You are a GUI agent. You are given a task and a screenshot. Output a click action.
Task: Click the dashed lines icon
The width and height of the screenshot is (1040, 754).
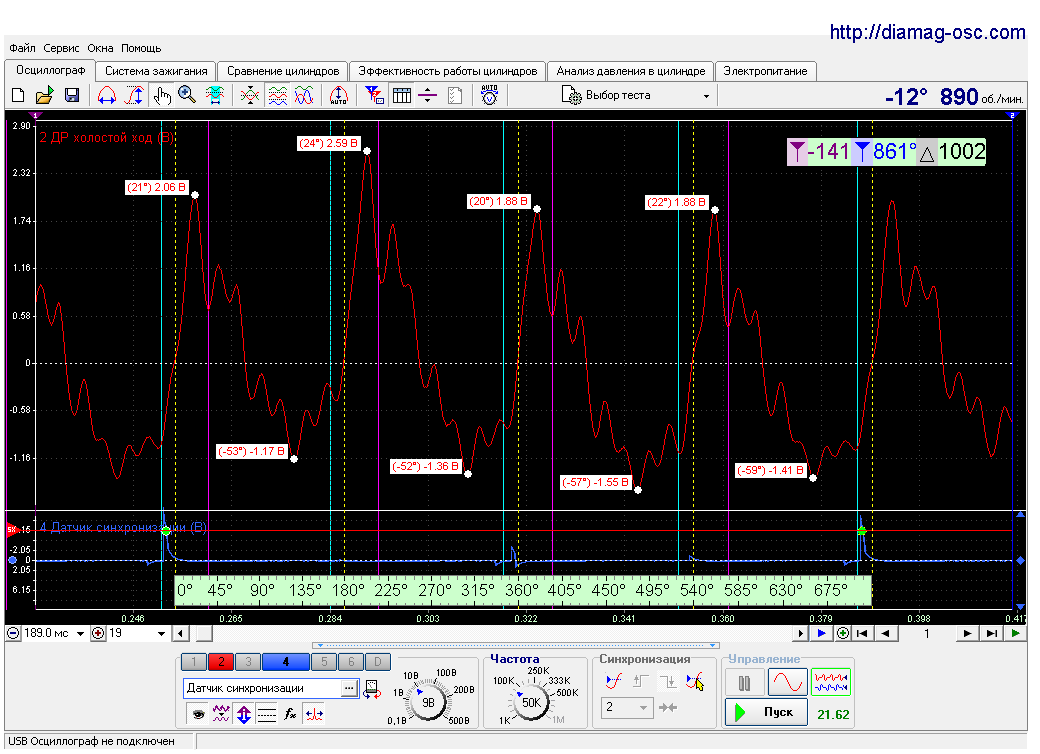[267, 714]
